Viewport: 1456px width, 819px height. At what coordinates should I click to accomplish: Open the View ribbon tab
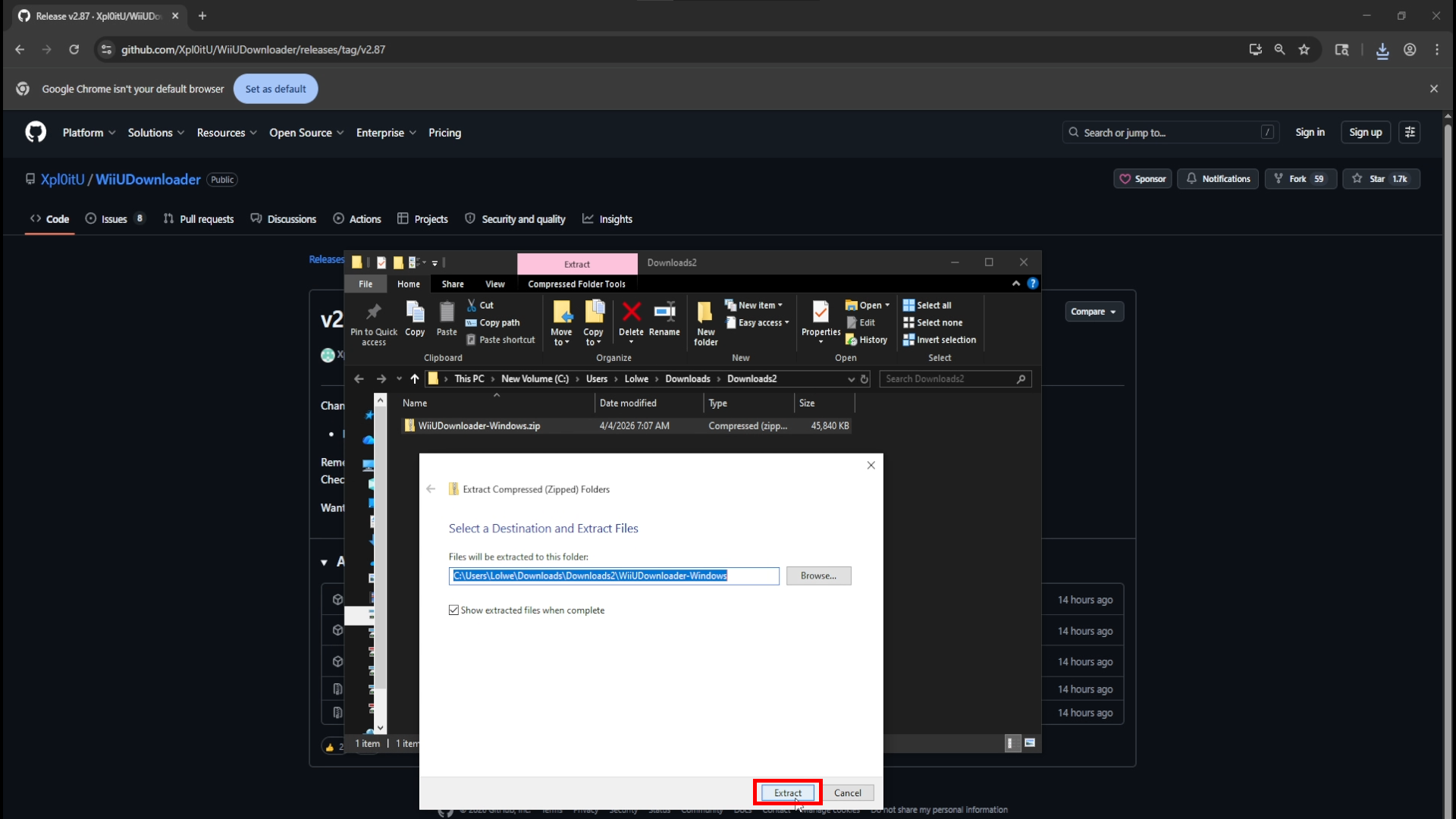[494, 284]
